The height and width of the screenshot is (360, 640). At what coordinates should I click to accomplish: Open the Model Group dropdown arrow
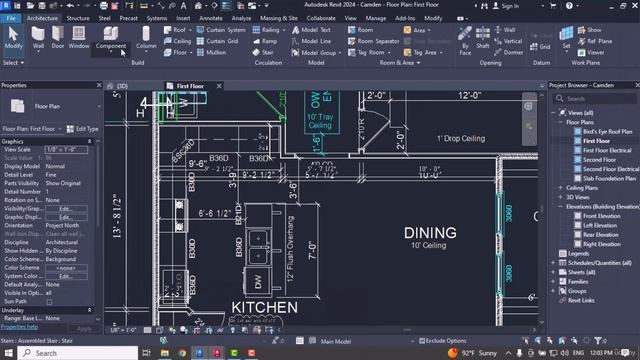point(340,53)
